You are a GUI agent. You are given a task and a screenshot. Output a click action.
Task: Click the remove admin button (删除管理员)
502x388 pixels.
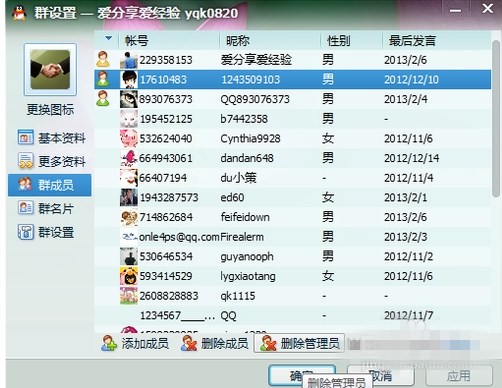pos(299,343)
